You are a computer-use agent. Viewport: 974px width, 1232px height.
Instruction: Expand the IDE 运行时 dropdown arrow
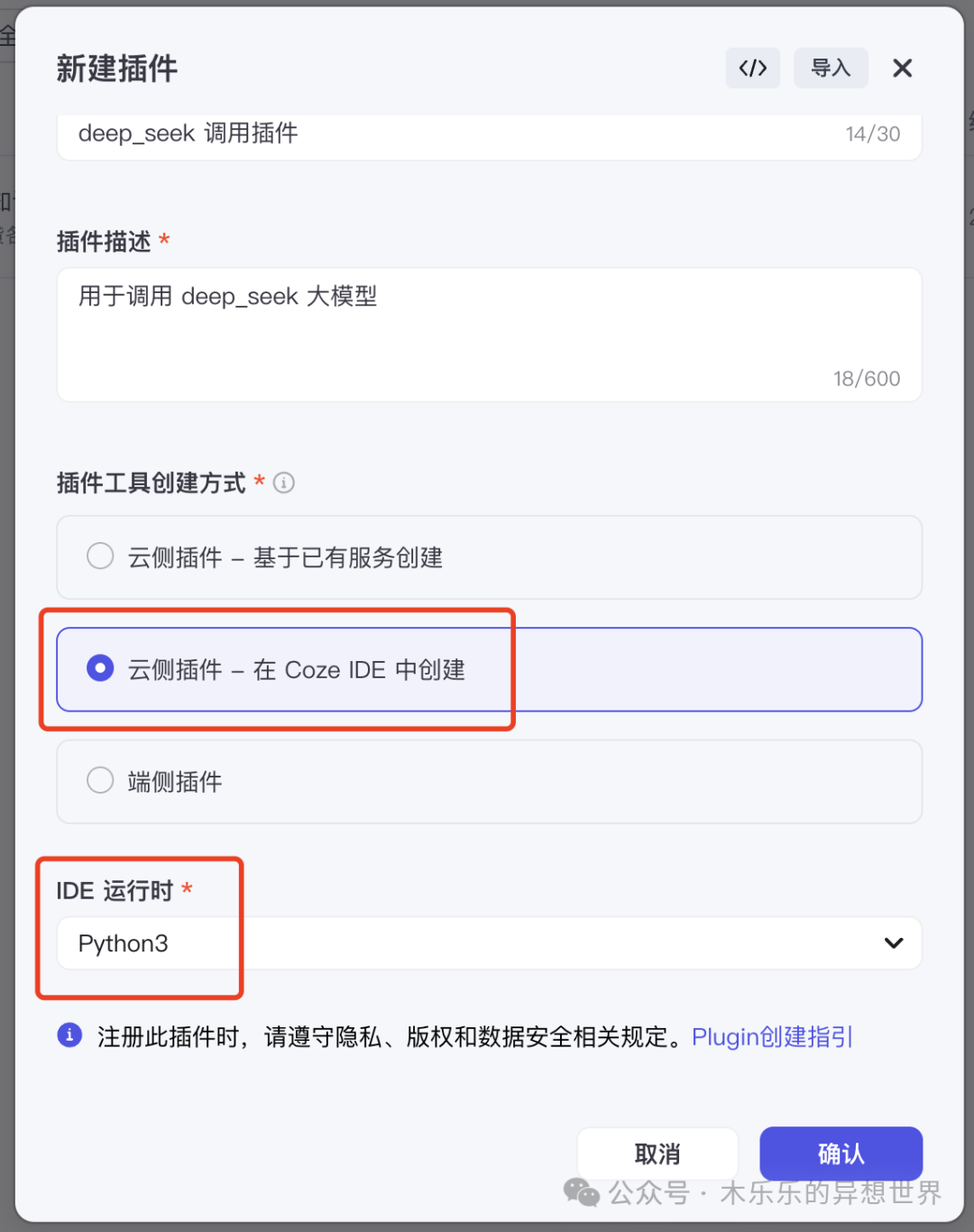click(893, 943)
